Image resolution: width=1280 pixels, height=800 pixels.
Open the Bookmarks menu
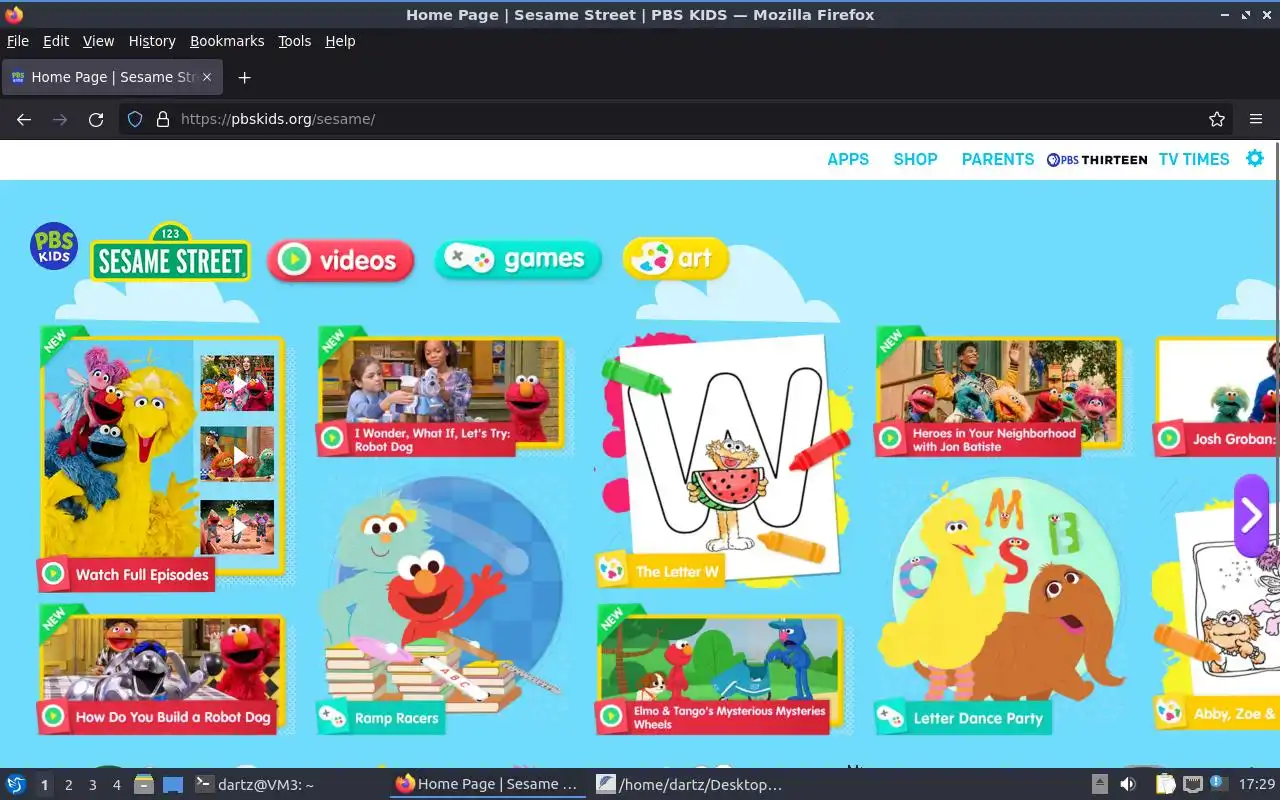point(227,41)
